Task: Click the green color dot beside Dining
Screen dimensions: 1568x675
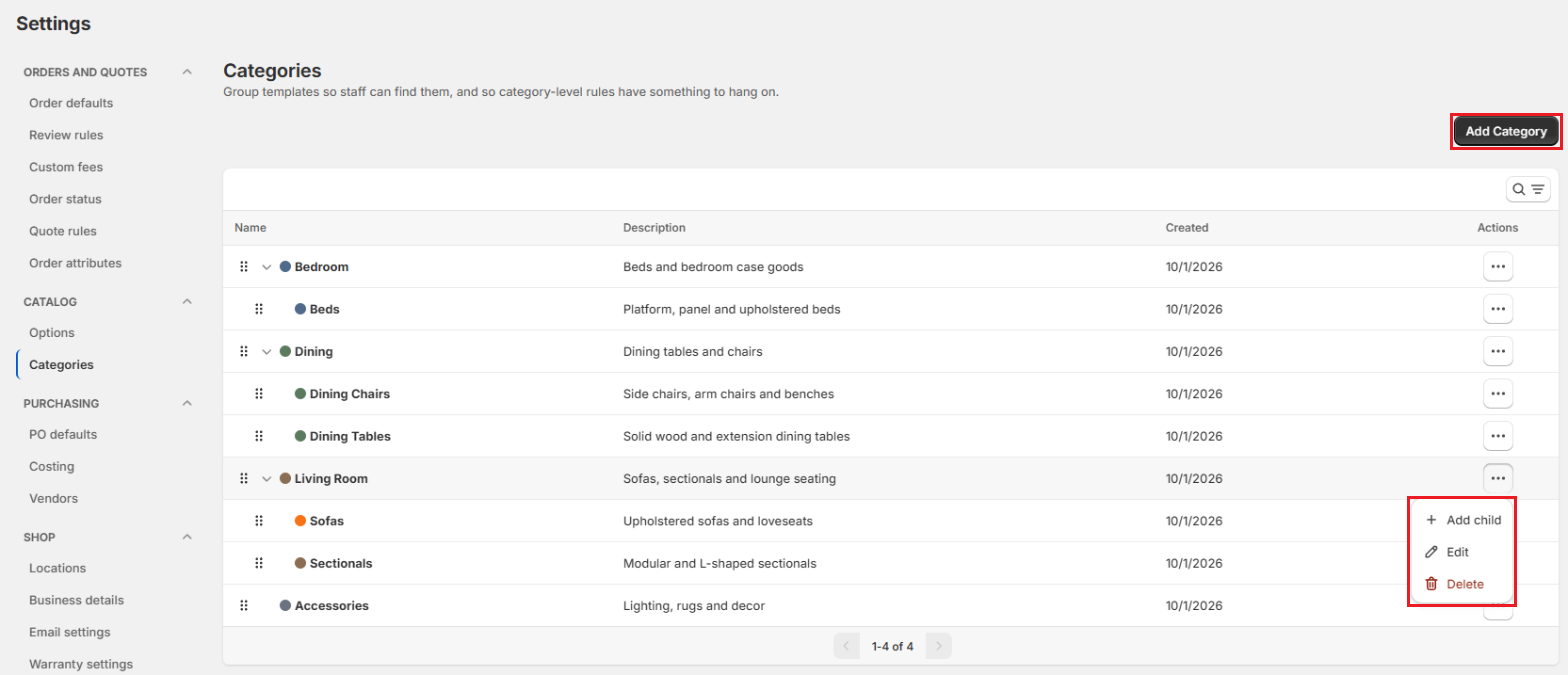Action: point(285,352)
